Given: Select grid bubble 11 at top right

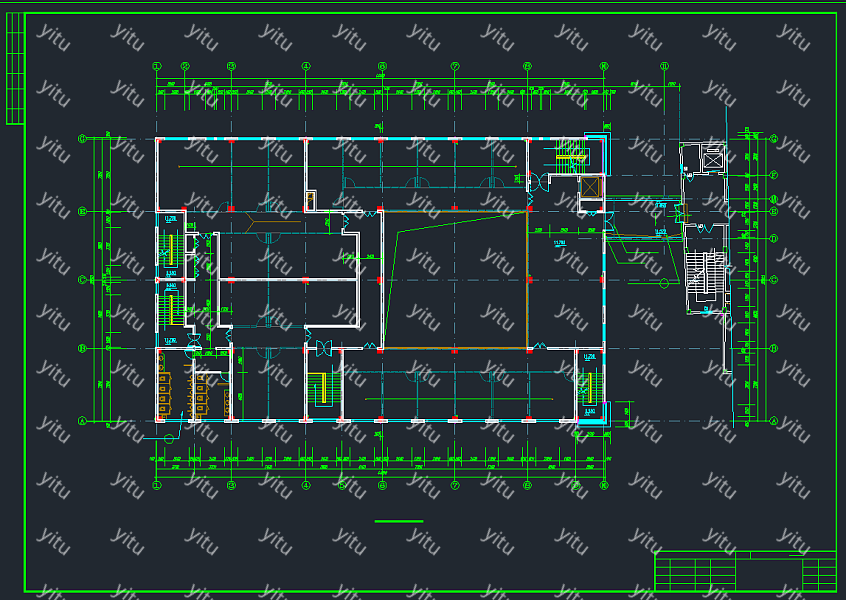Looking at the screenshot, I should [664, 66].
